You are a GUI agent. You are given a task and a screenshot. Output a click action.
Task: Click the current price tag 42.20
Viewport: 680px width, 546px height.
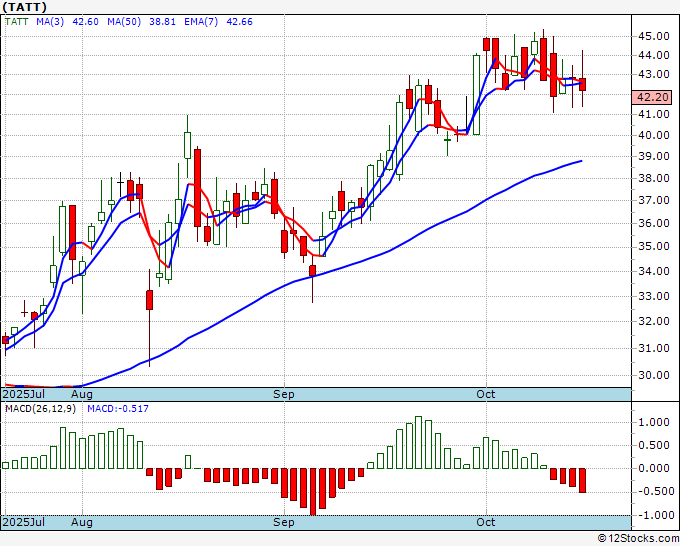[x=652, y=97]
